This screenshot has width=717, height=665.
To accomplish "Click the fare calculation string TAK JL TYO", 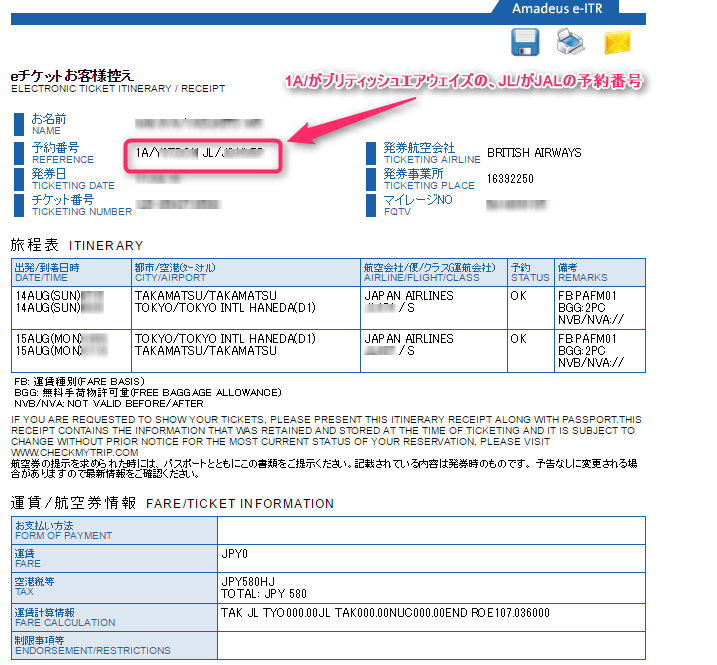I will point(385,613).
